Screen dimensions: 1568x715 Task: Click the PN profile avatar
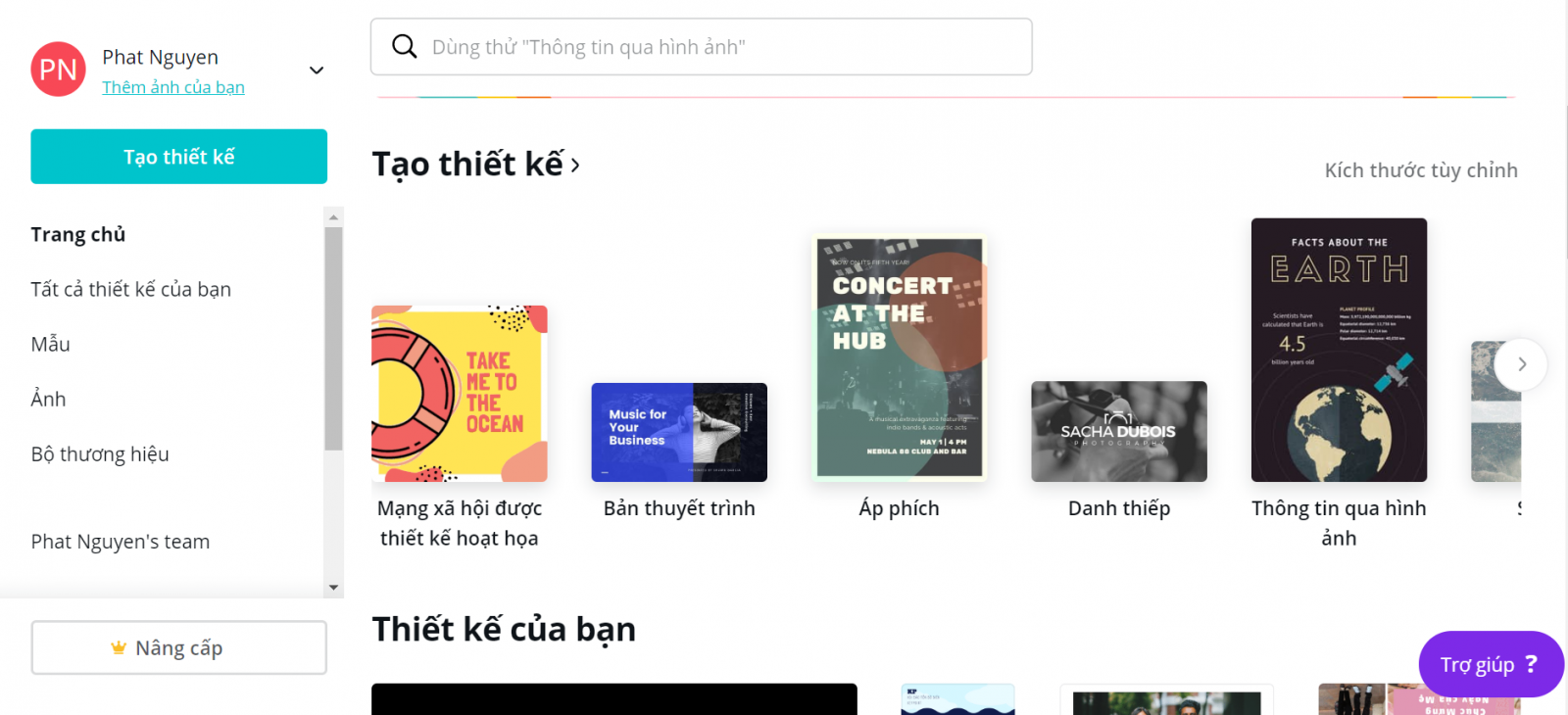pyautogui.click(x=58, y=69)
